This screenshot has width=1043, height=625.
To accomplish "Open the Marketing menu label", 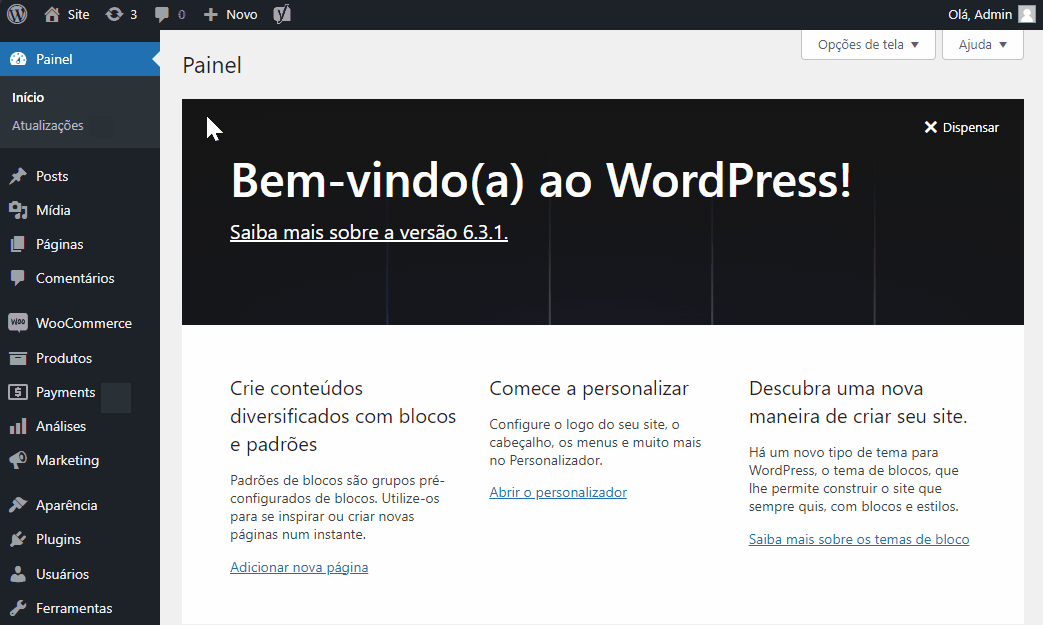I will coord(67,460).
